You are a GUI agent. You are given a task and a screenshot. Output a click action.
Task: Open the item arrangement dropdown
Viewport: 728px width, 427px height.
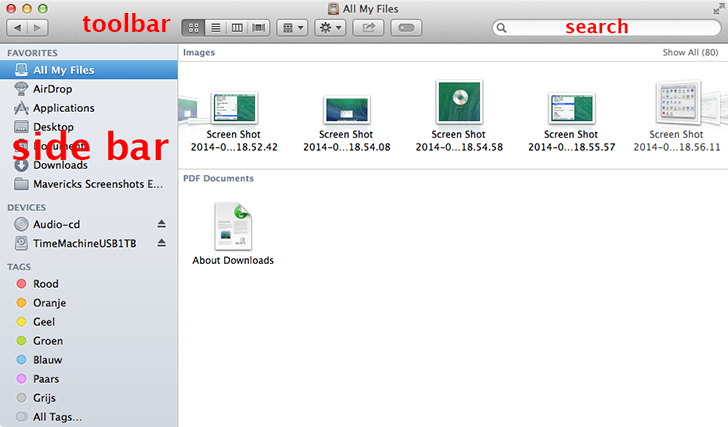[292, 28]
